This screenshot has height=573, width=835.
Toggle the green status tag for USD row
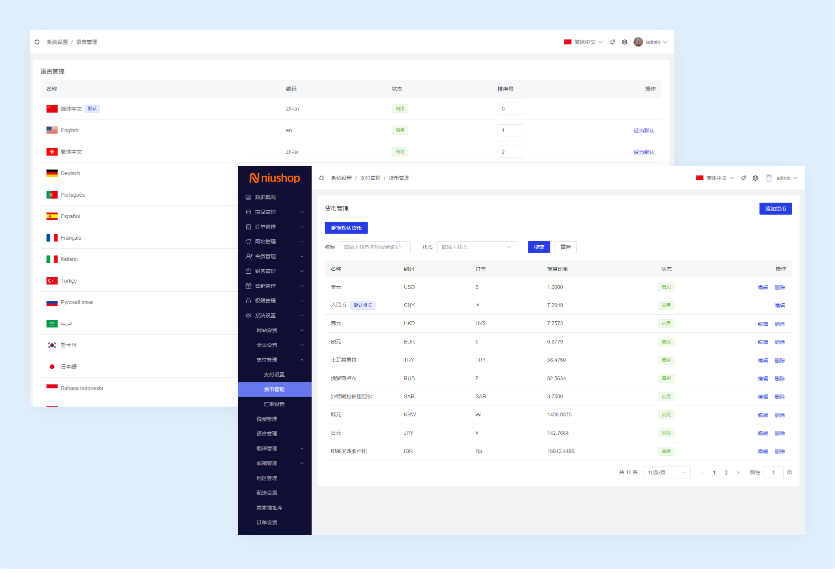click(666, 287)
